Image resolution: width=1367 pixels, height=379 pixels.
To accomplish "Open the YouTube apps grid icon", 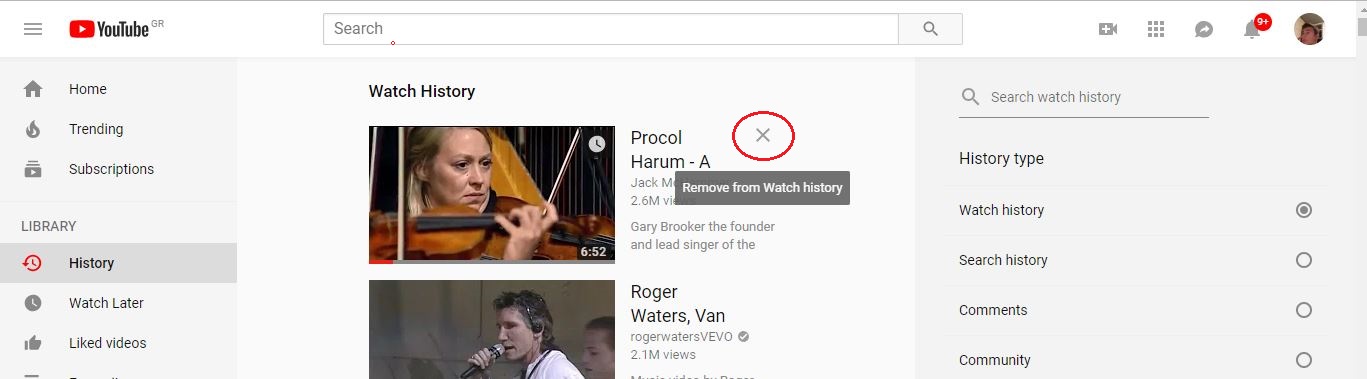I will click(x=1156, y=29).
